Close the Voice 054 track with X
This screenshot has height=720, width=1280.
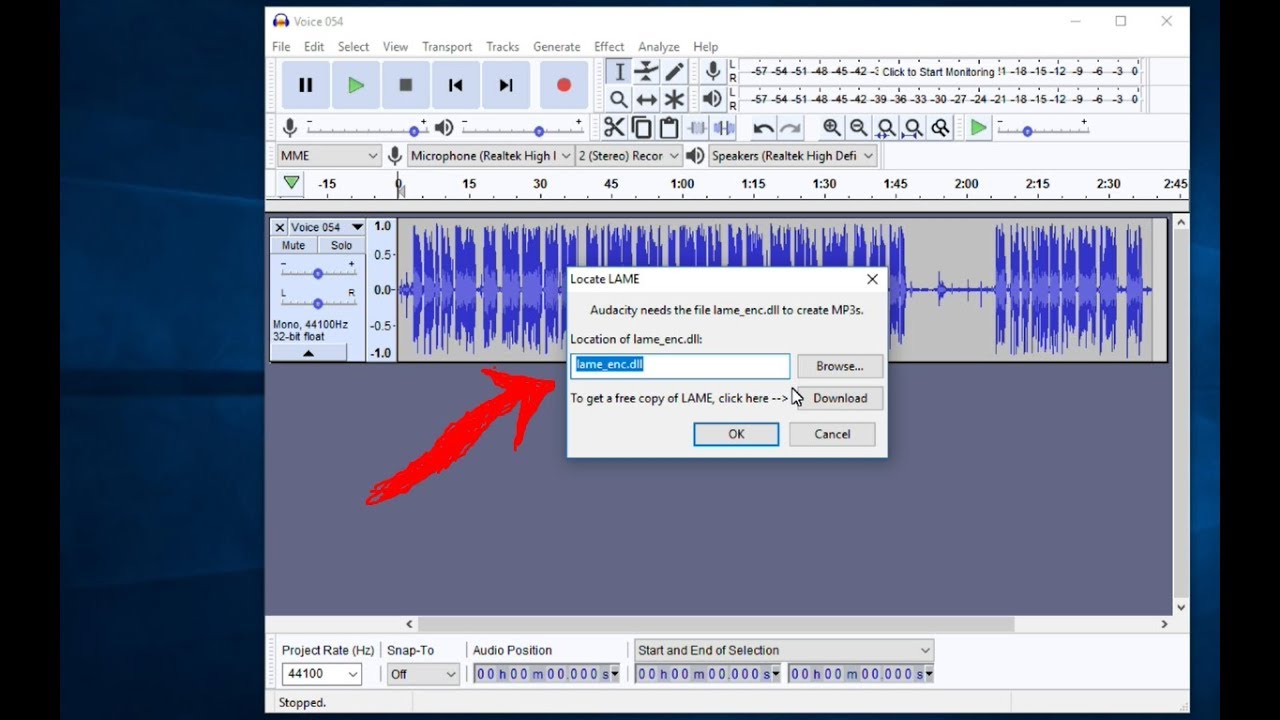point(280,227)
